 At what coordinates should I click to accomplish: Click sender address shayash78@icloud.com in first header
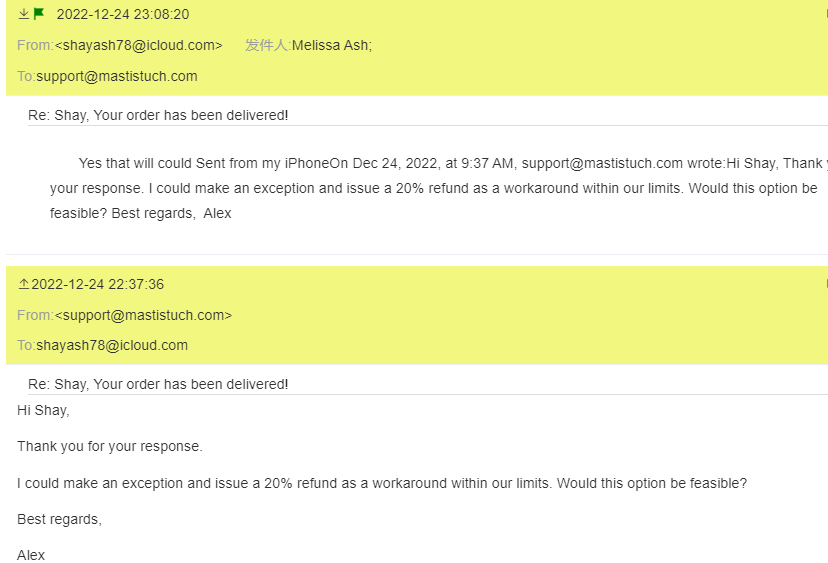click(138, 45)
